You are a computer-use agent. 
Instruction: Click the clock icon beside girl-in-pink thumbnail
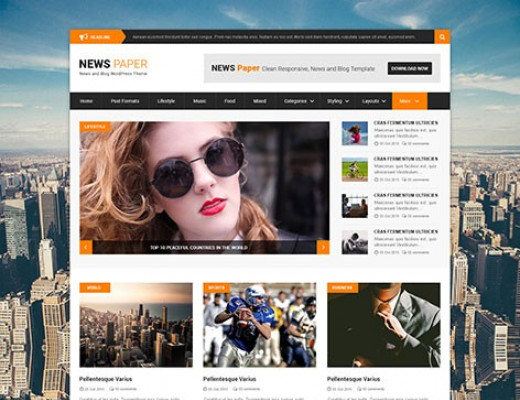point(376,144)
